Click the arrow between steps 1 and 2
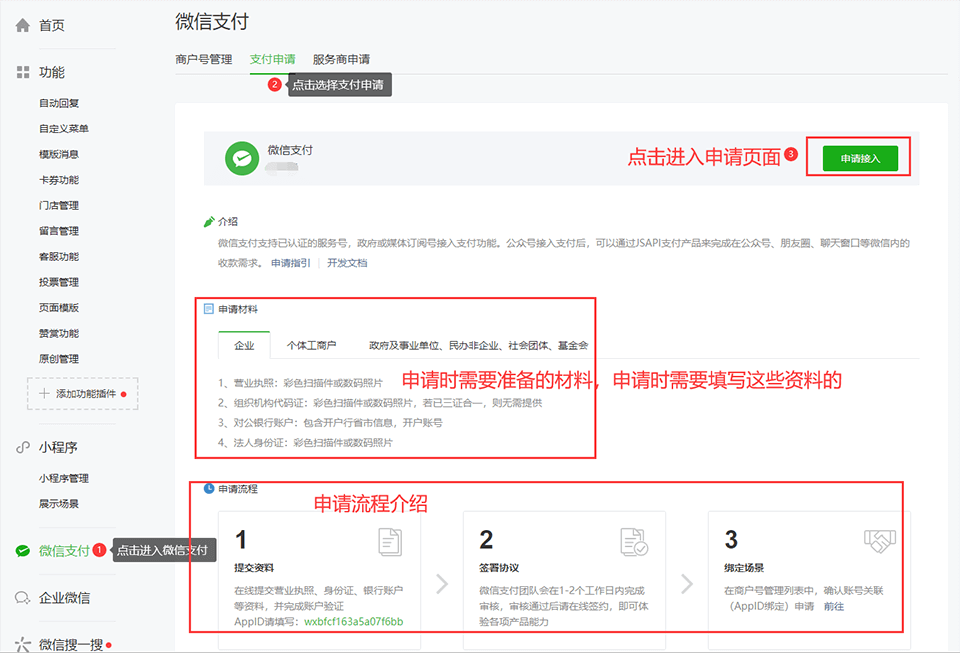The width and height of the screenshot is (960, 653). (x=442, y=584)
